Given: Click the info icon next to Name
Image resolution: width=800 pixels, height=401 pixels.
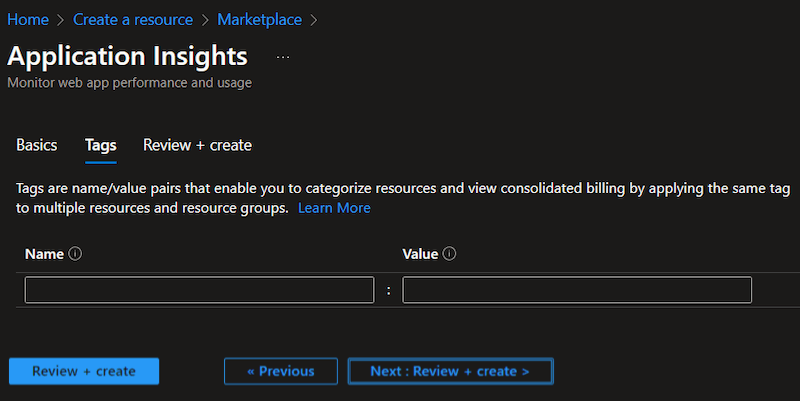Looking at the screenshot, I should click(x=75, y=254).
